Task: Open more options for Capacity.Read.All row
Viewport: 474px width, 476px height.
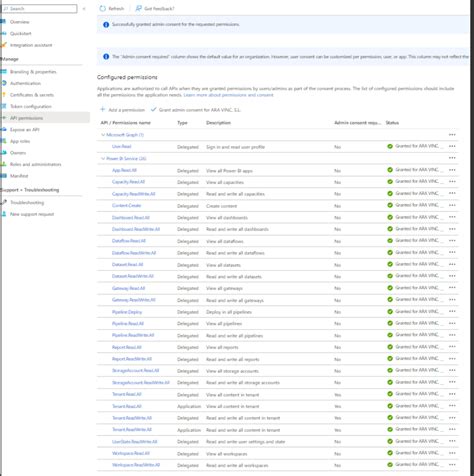Action: click(x=452, y=182)
